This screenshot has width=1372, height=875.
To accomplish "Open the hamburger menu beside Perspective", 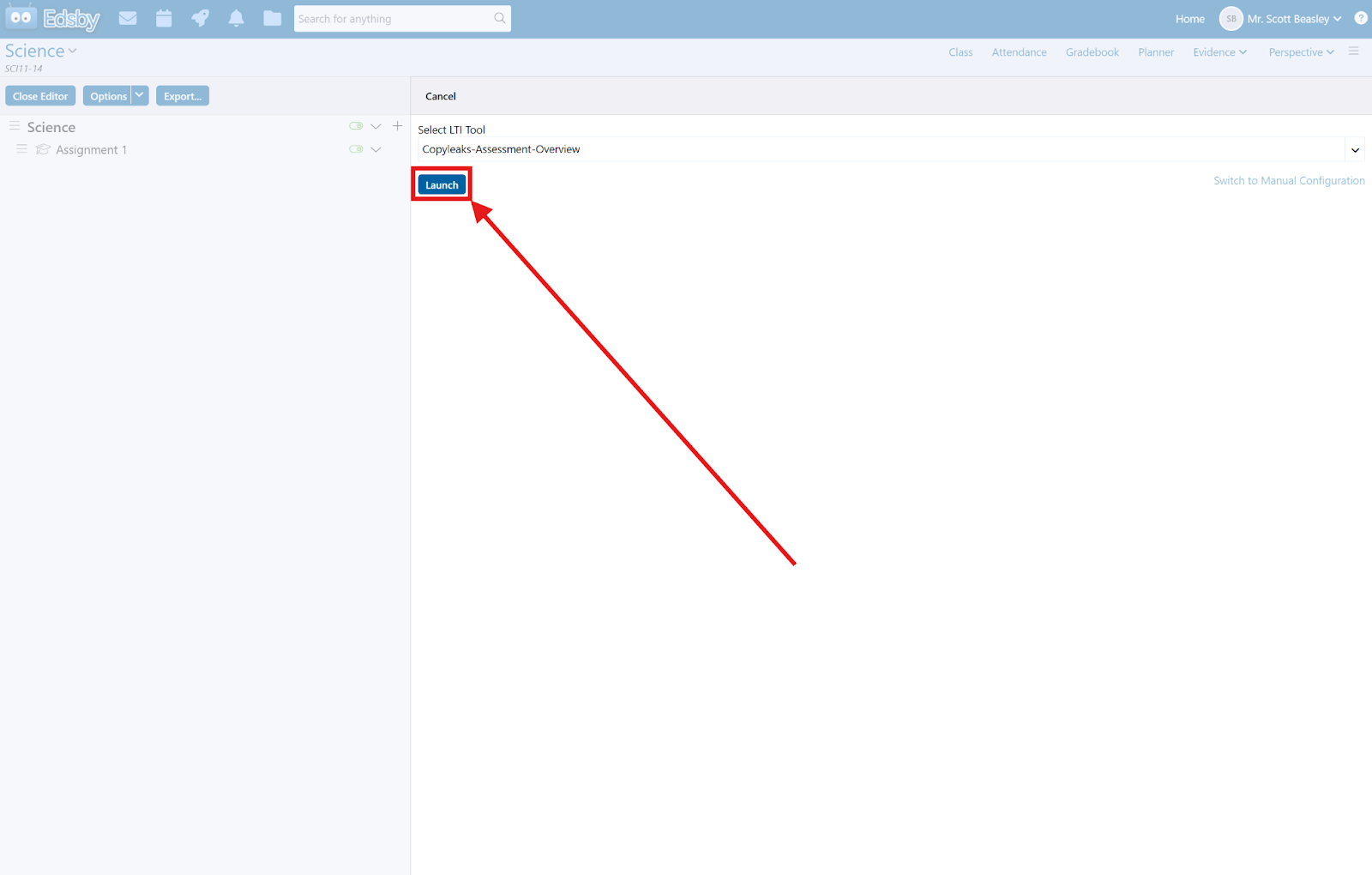I will click(1354, 51).
